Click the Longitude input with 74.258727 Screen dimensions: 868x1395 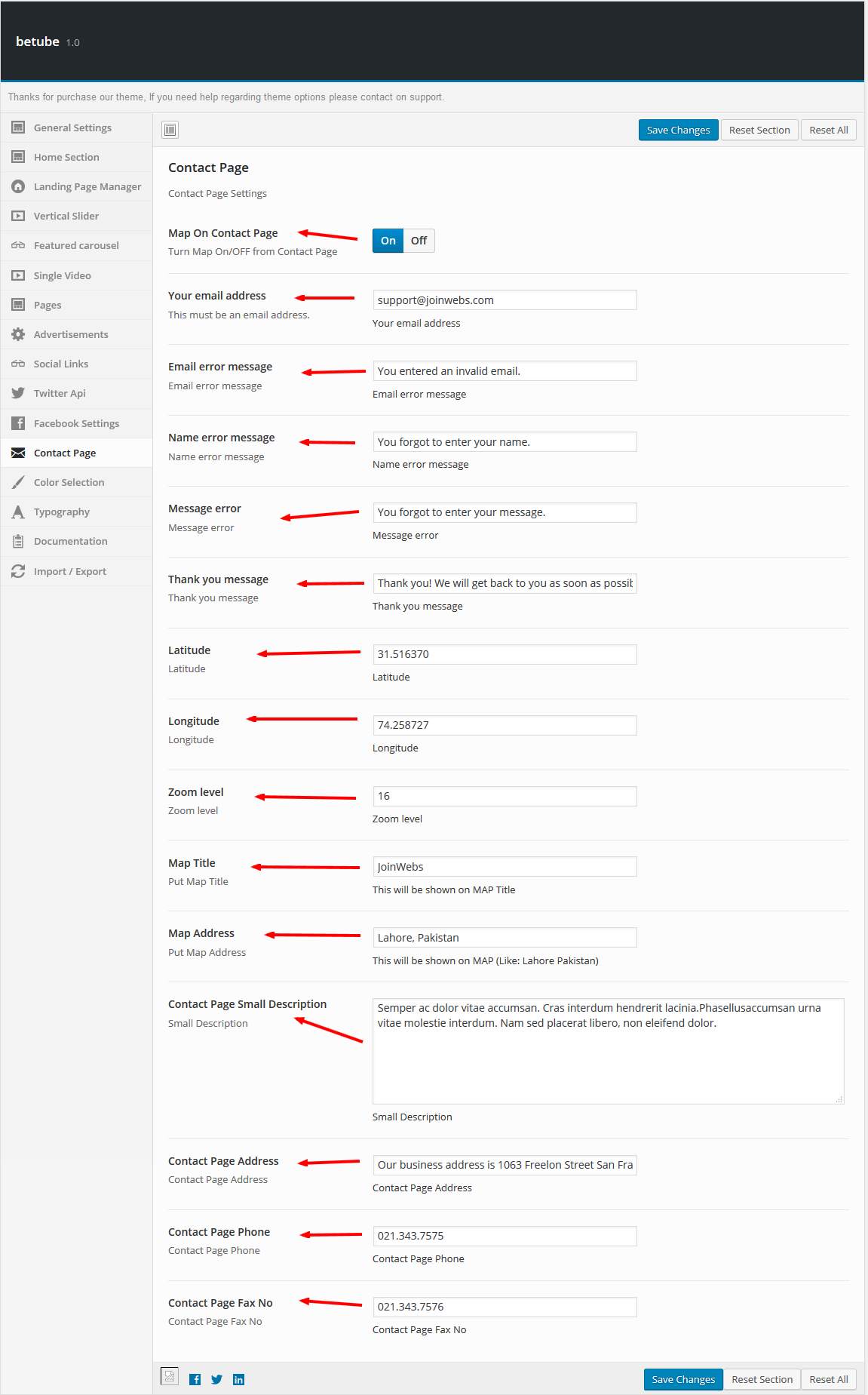click(x=505, y=725)
